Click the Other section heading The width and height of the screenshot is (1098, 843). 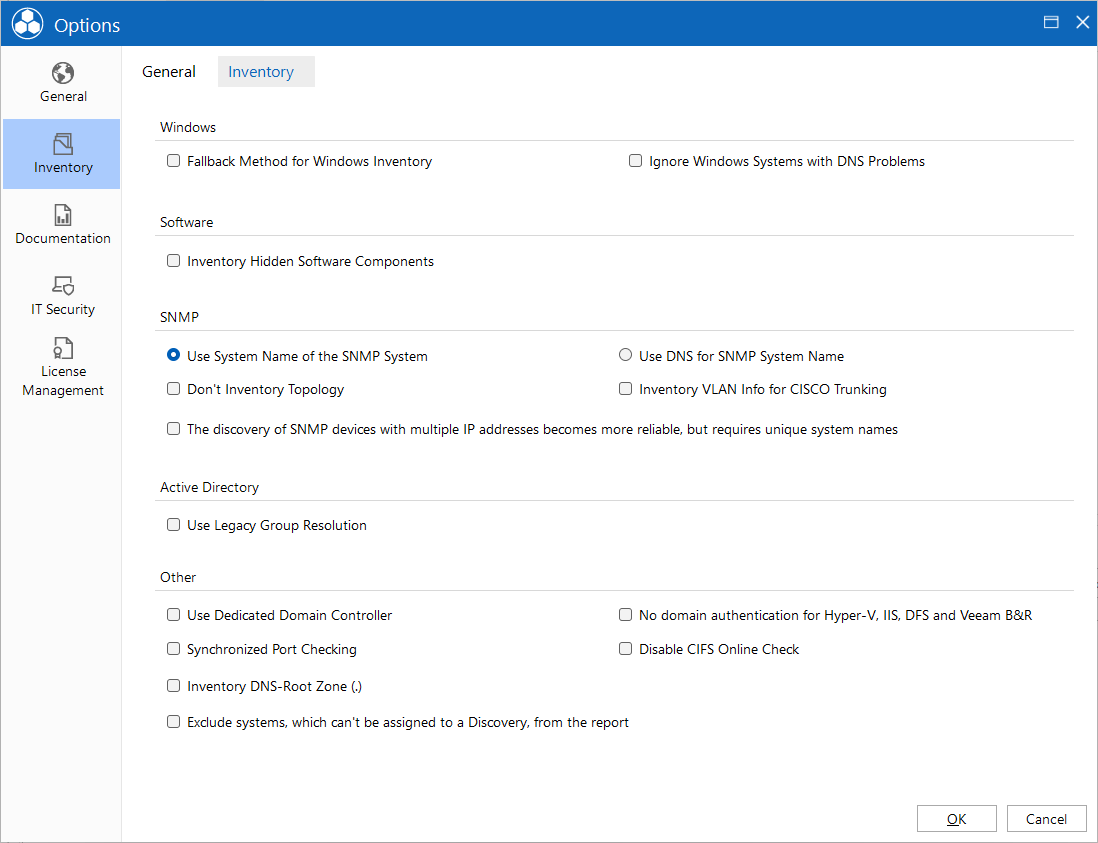coord(178,578)
